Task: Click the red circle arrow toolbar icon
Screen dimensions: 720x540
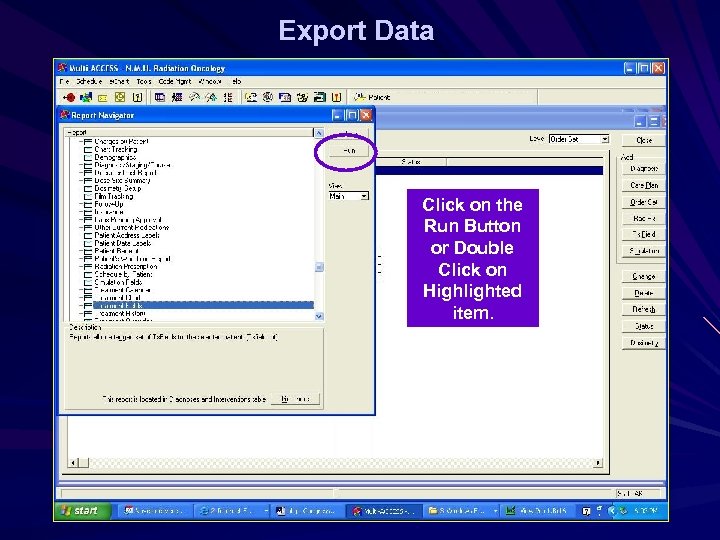Action: pyautogui.click(x=69, y=97)
